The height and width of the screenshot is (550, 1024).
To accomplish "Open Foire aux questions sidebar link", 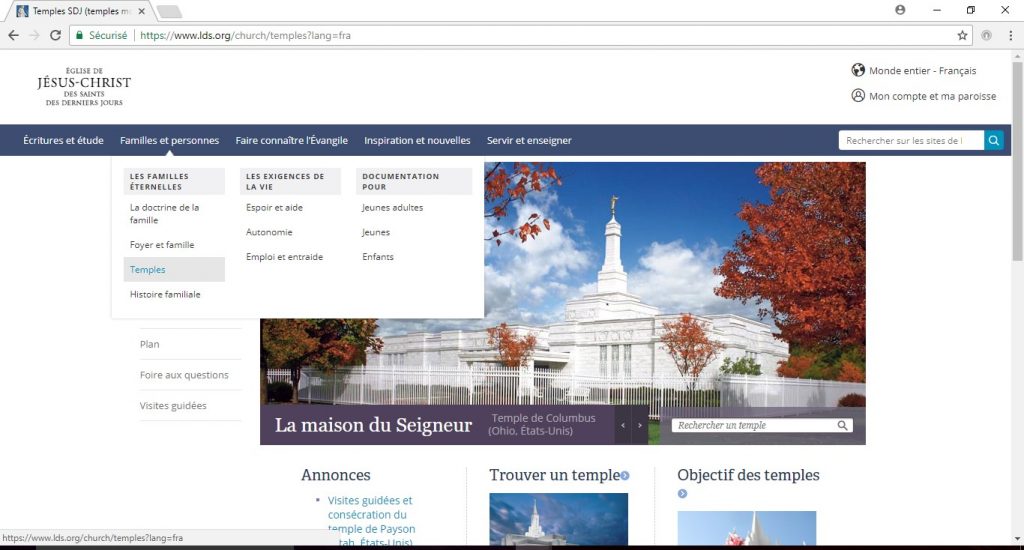I will pos(184,375).
